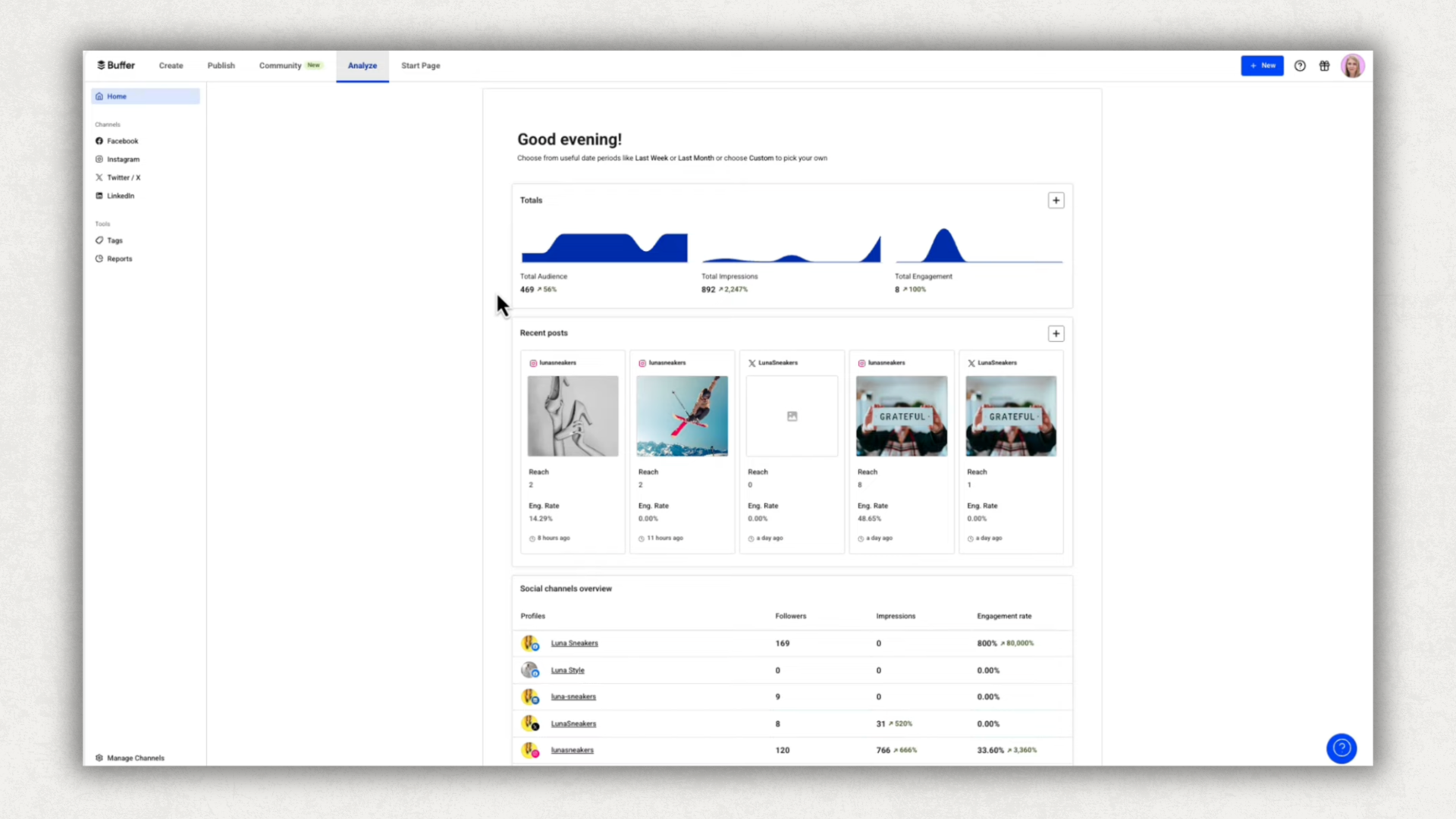The height and width of the screenshot is (819, 1456).
Task: Open the Start Page tab
Action: [420, 66]
